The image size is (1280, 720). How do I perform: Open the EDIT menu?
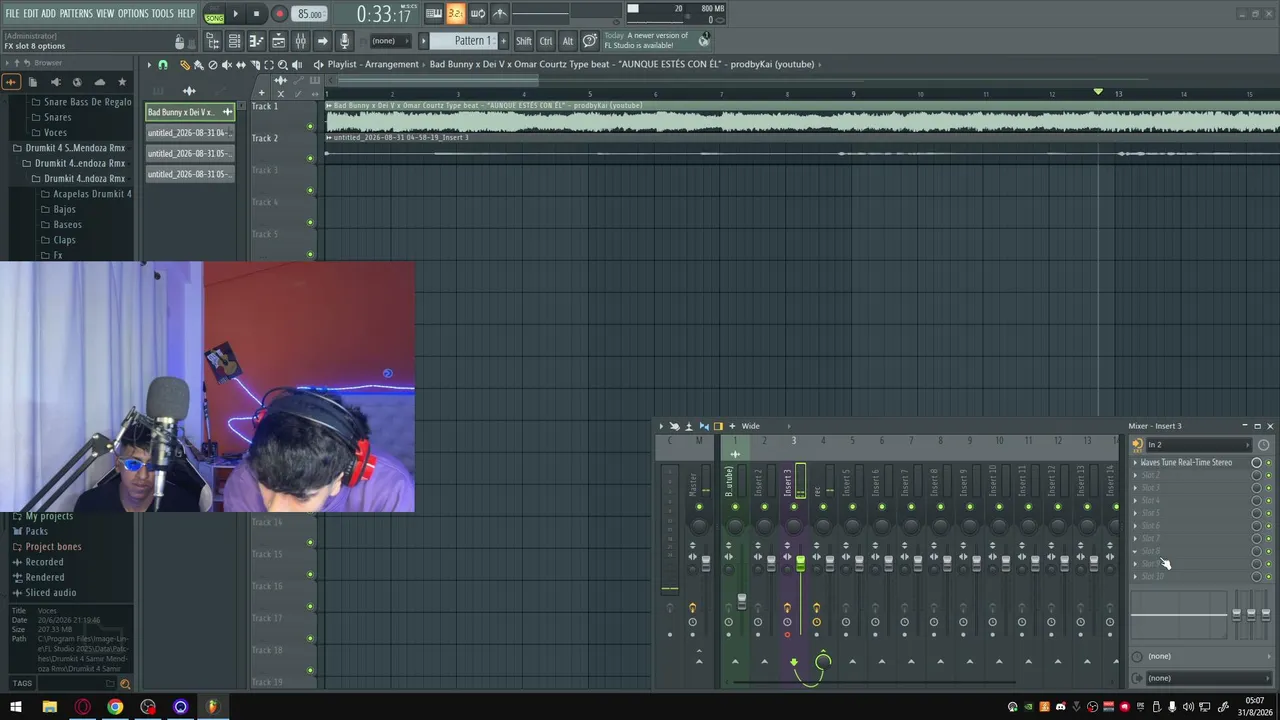(31, 14)
